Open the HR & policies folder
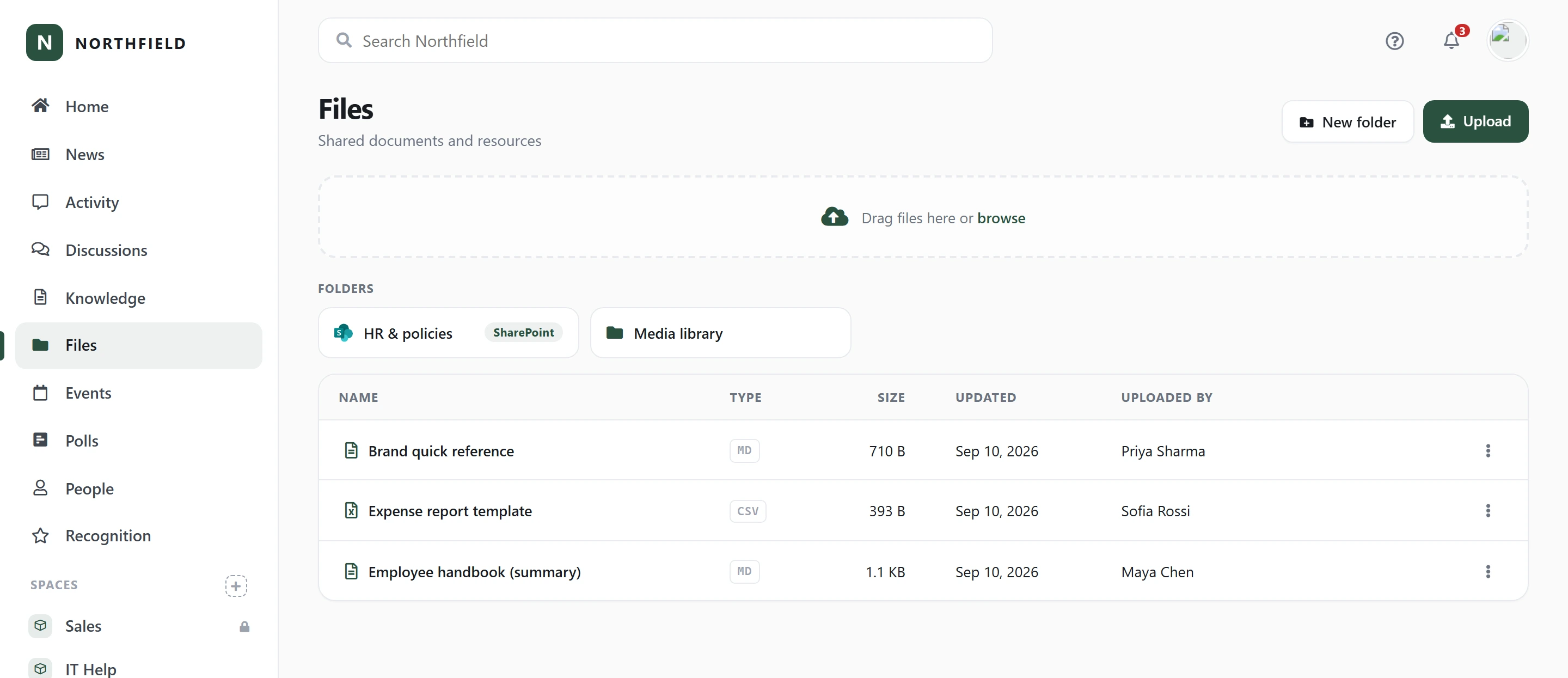 pos(448,333)
